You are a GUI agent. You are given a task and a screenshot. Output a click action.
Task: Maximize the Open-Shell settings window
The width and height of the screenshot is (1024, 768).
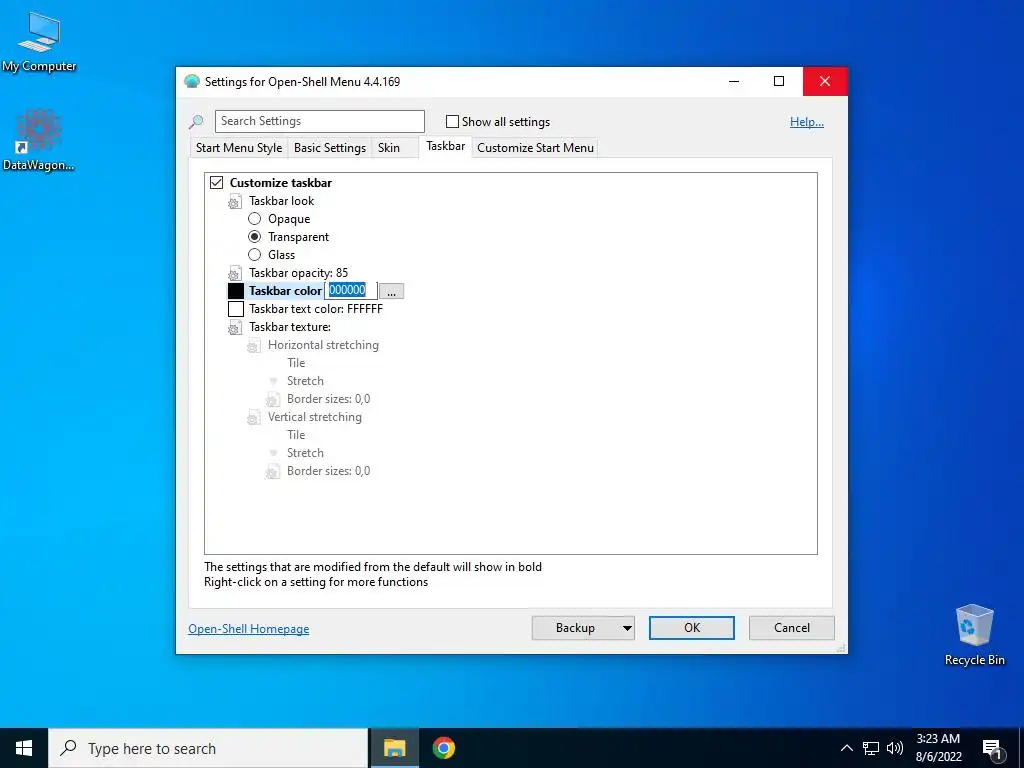tap(779, 82)
